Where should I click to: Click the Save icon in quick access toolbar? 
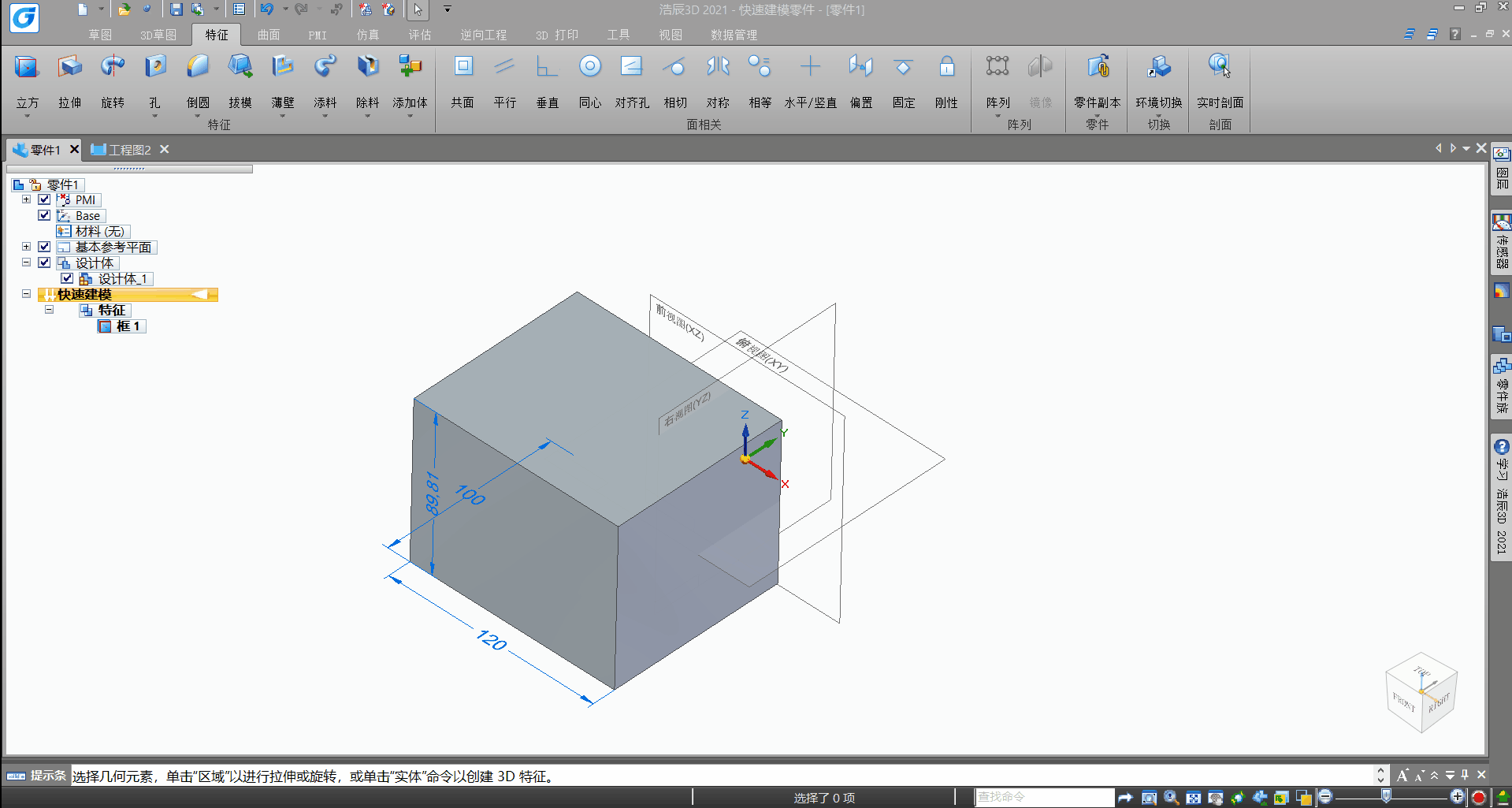coord(176,9)
